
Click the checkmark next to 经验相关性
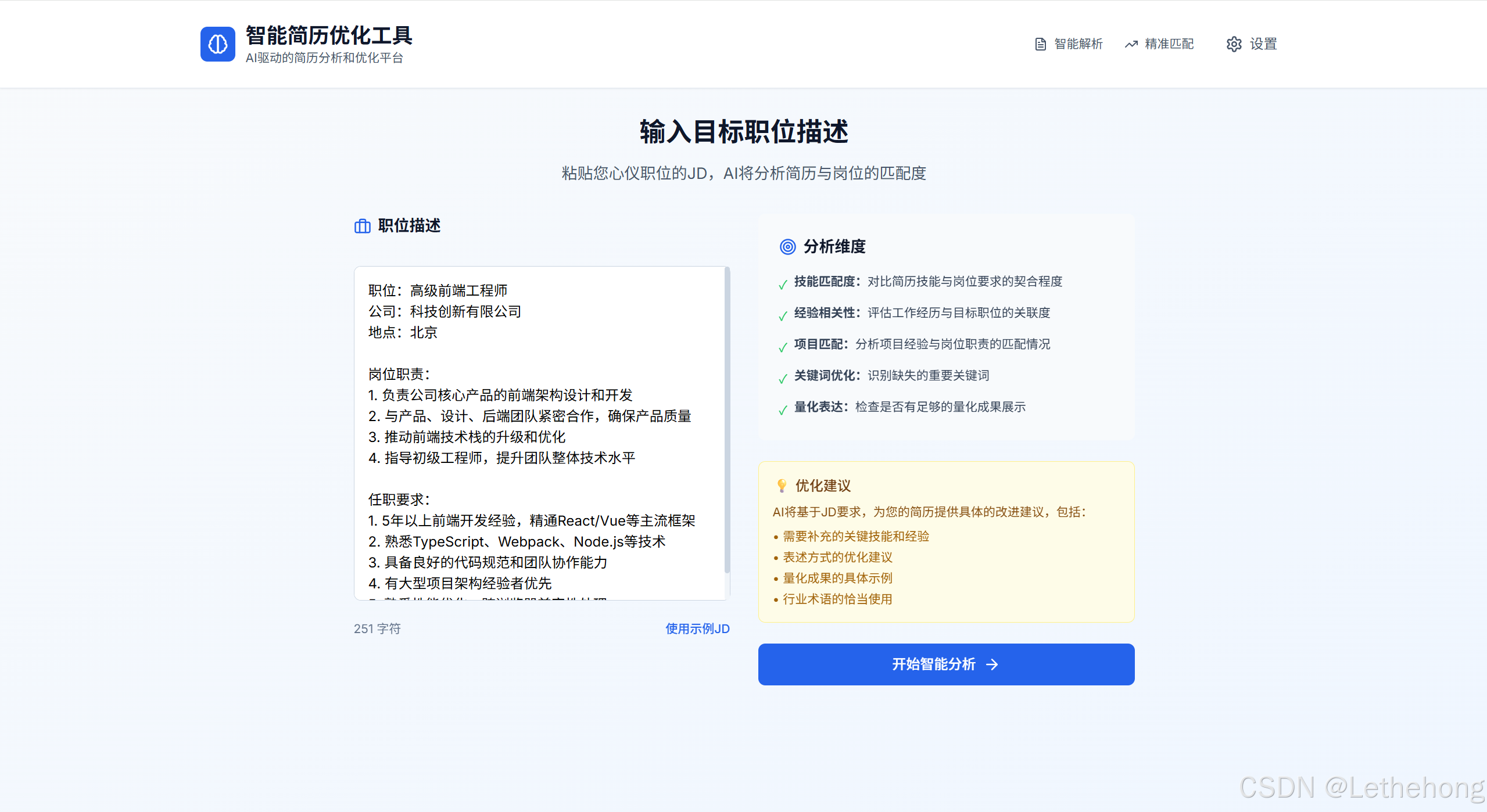tap(783, 315)
